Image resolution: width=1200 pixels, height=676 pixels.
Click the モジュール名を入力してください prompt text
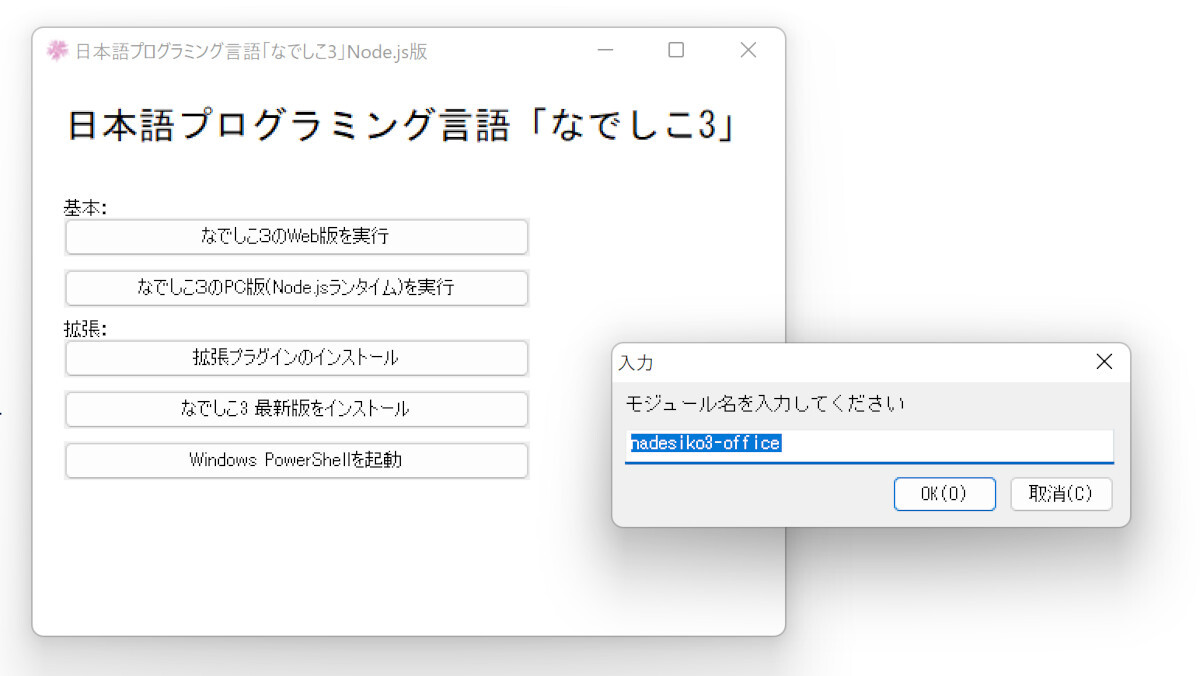click(765, 404)
